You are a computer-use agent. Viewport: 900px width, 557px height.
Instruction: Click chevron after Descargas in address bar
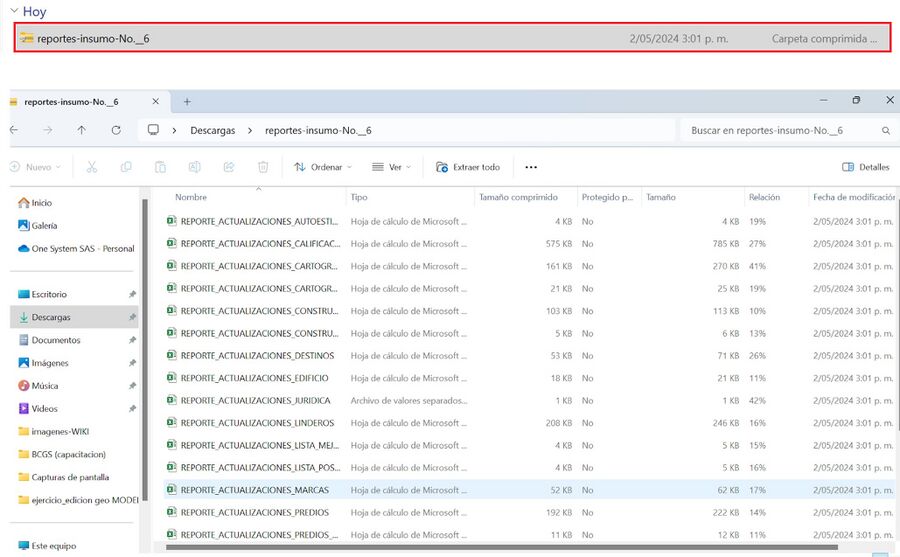click(250, 130)
